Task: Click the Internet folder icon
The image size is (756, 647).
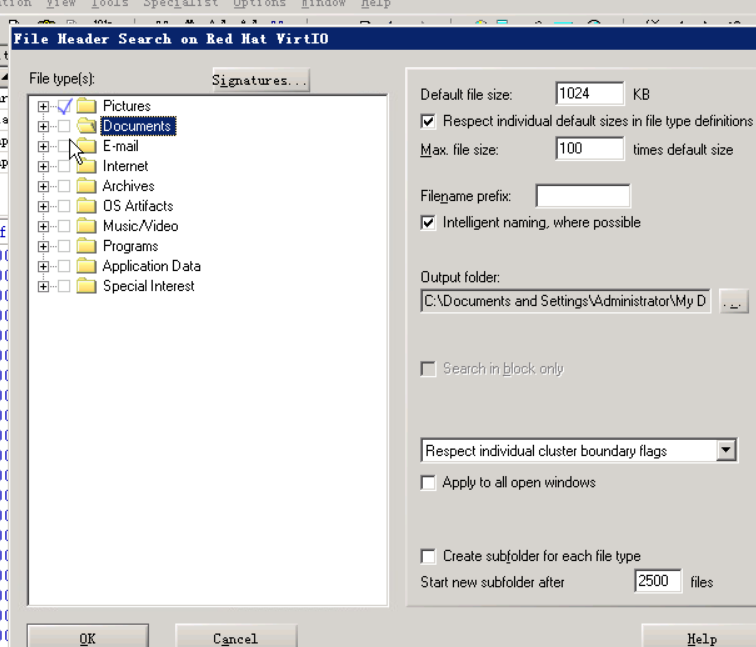Action: pyautogui.click(x=87, y=166)
